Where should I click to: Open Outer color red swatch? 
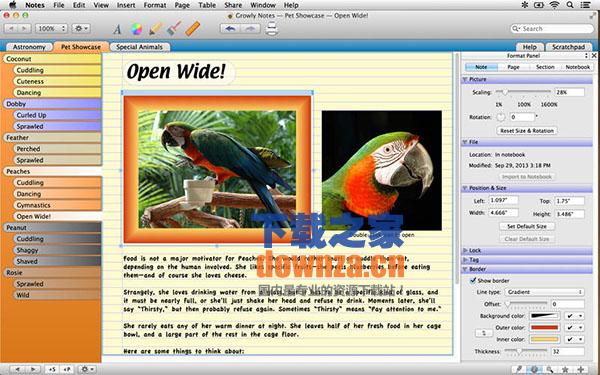click(x=545, y=328)
